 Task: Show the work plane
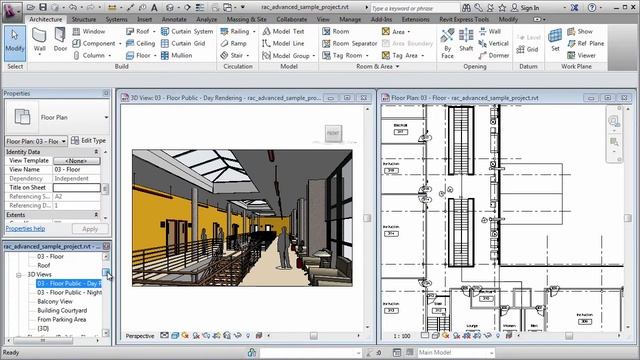pos(580,31)
